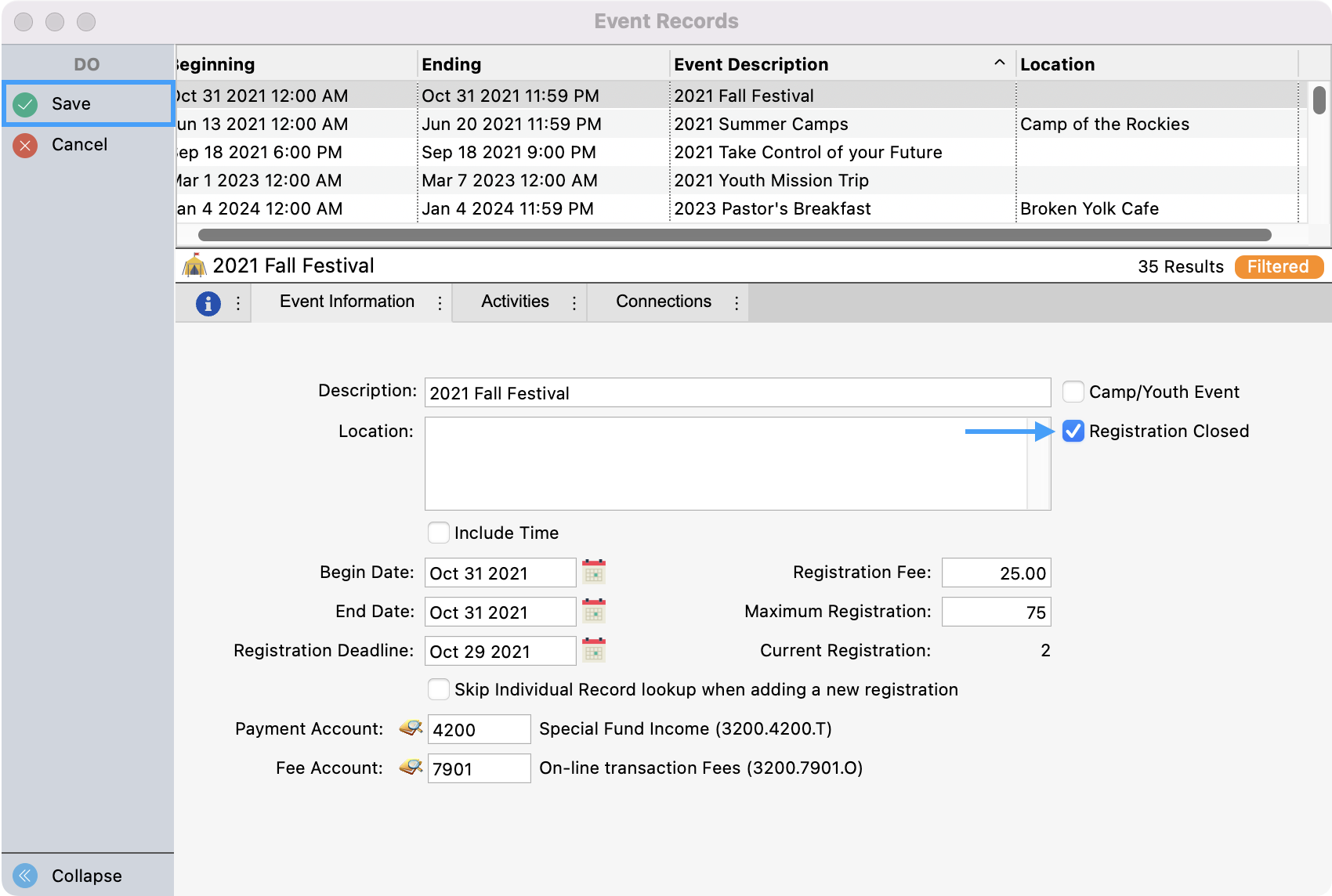The width and height of the screenshot is (1332, 896).
Task: Uncheck the Registration Closed checkbox
Action: tap(1073, 431)
